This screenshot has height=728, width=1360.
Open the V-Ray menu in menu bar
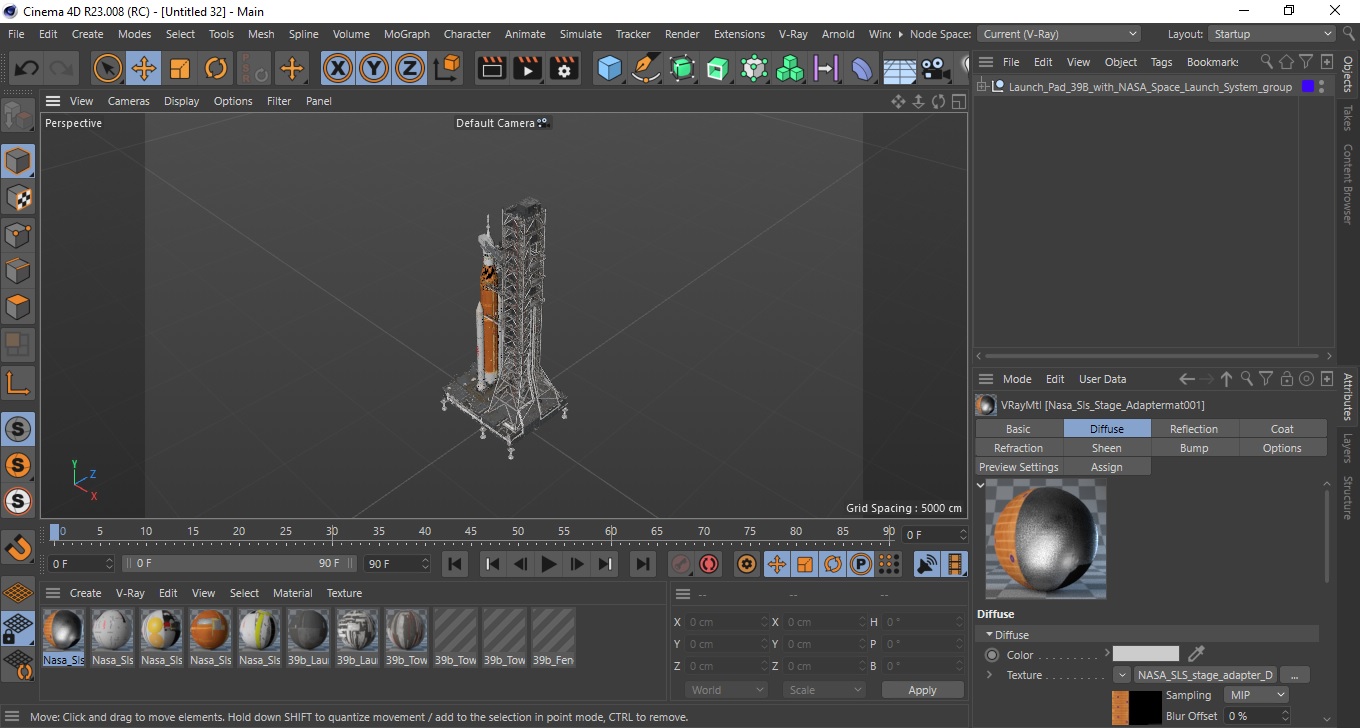793,34
